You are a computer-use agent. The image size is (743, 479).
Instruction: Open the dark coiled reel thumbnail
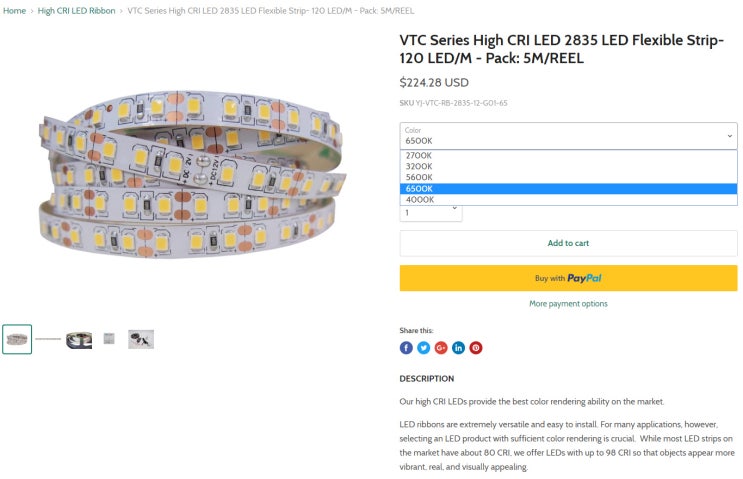[x=79, y=339]
